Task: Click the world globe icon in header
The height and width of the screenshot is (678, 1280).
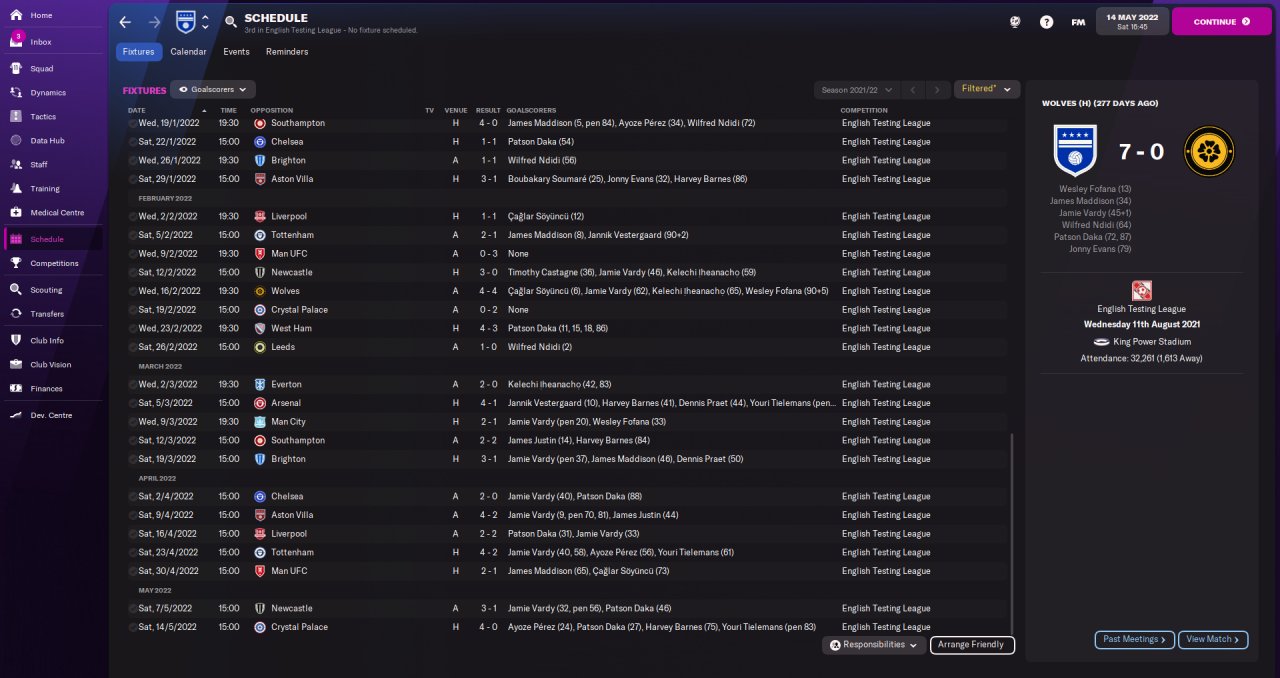Action: [x=1015, y=22]
